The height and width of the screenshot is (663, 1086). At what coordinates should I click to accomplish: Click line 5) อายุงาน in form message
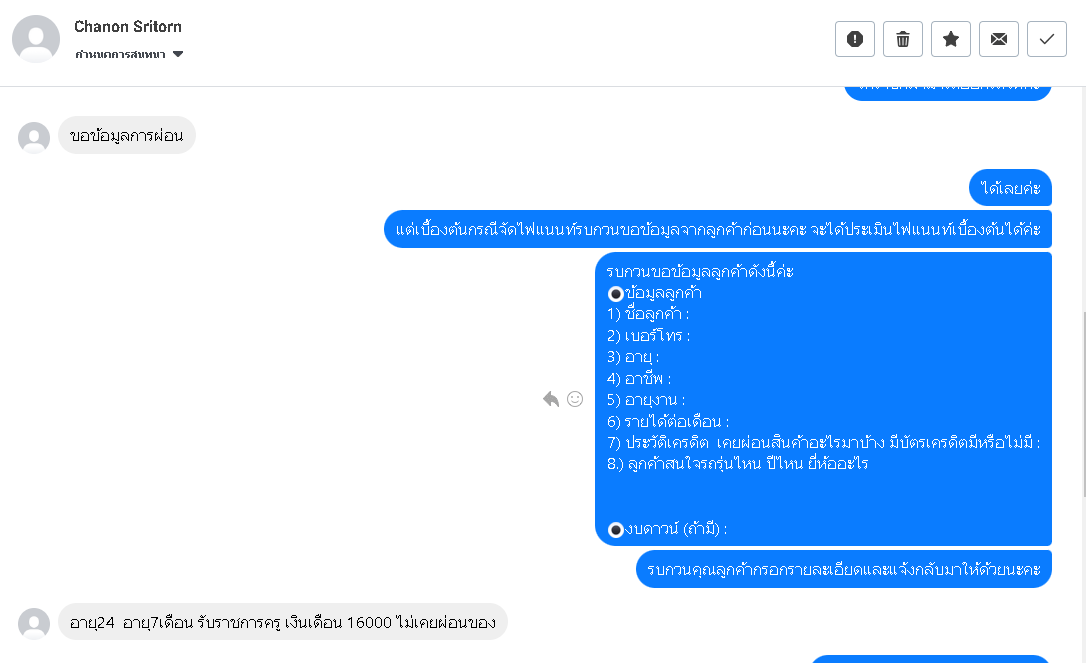646,400
